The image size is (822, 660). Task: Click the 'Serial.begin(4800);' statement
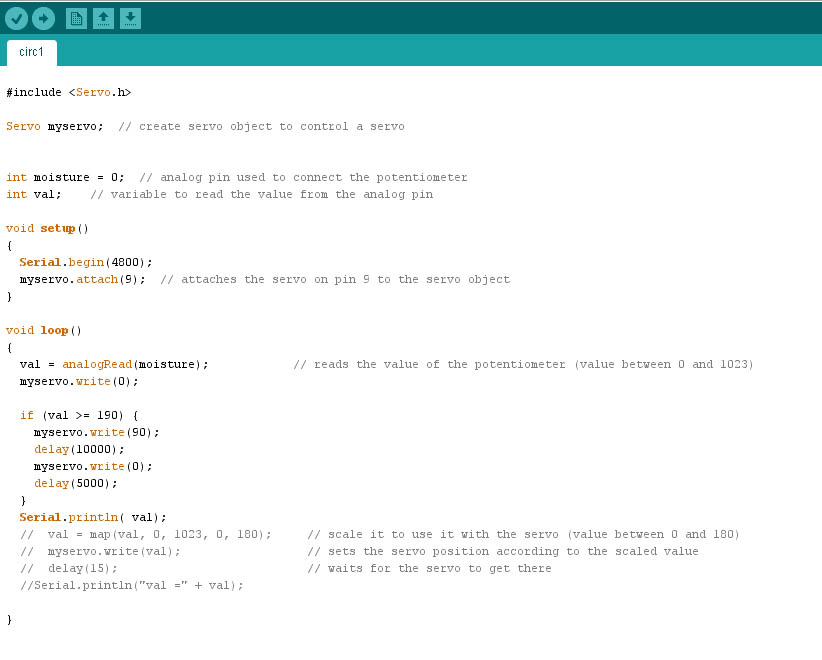tap(86, 262)
